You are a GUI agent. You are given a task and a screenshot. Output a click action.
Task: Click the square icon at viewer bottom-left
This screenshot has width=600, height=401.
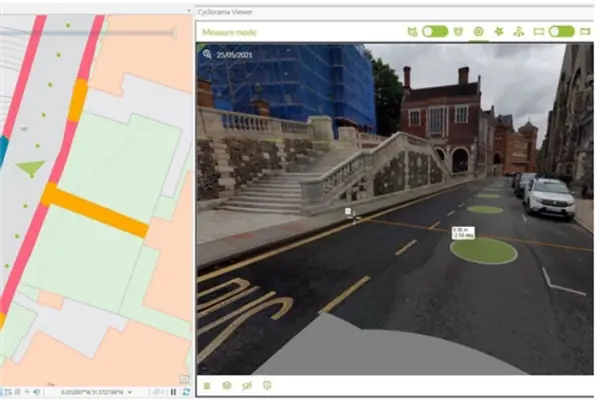[207, 385]
